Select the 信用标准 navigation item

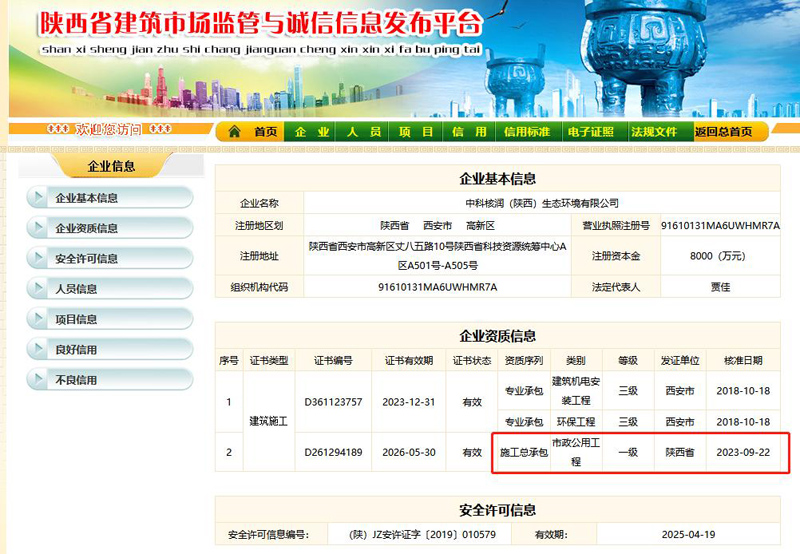pos(526,132)
